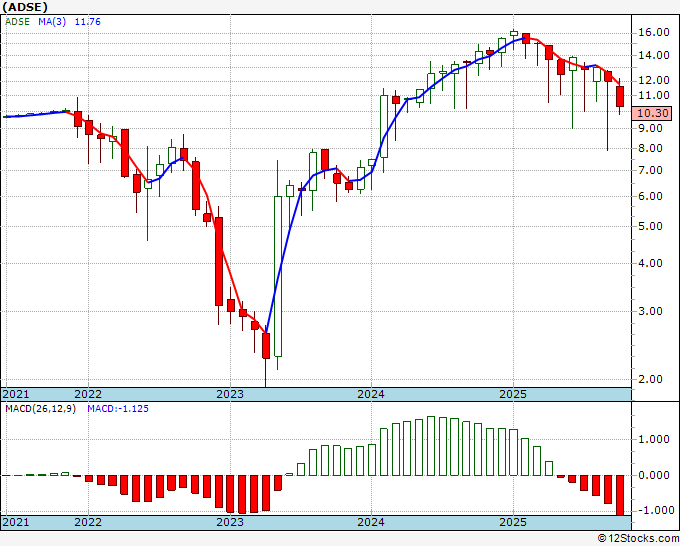
Task: Click the large red candlestick falling to 3.00
Action: [x=219, y=262]
